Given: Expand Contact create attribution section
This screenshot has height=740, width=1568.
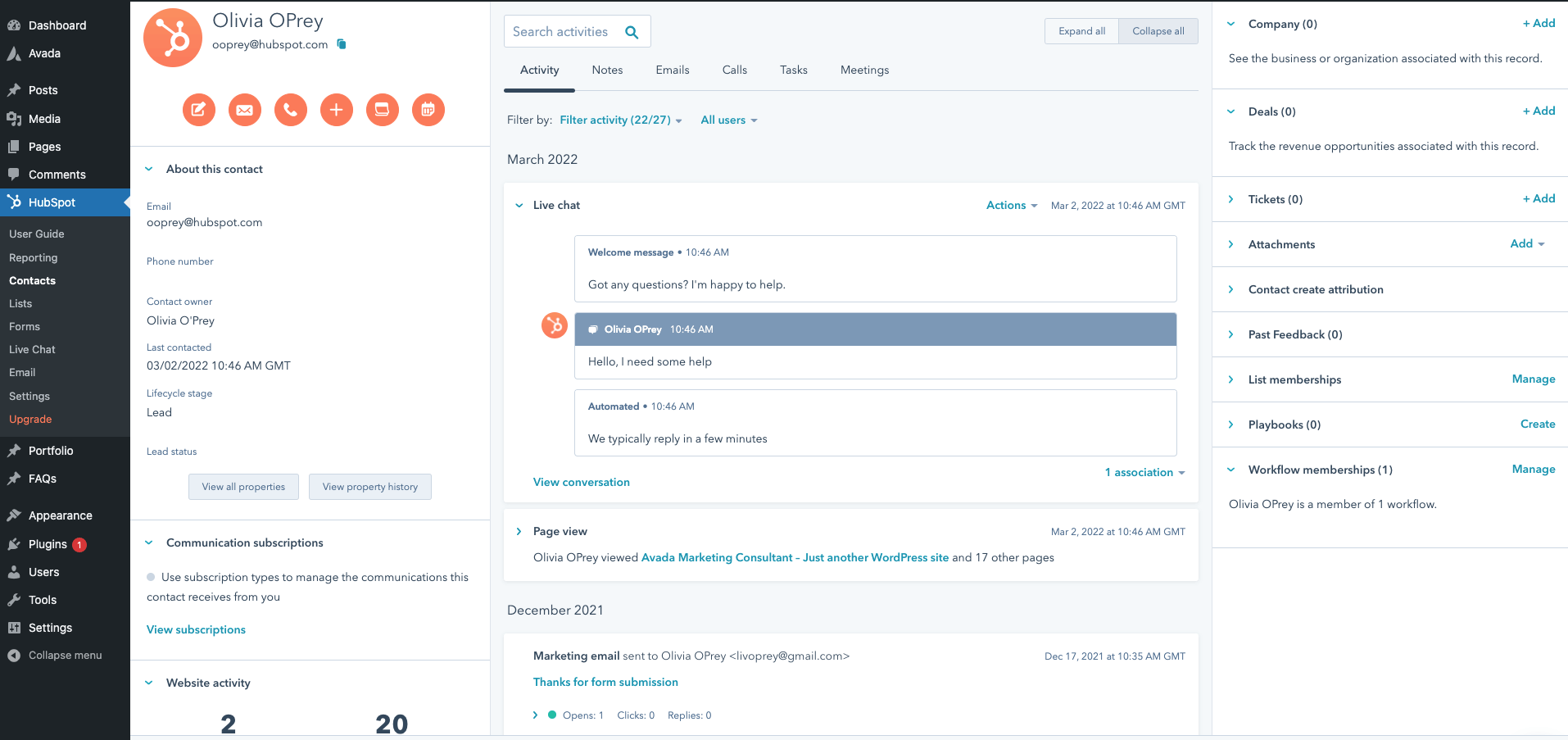Looking at the screenshot, I should tap(1231, 289).
